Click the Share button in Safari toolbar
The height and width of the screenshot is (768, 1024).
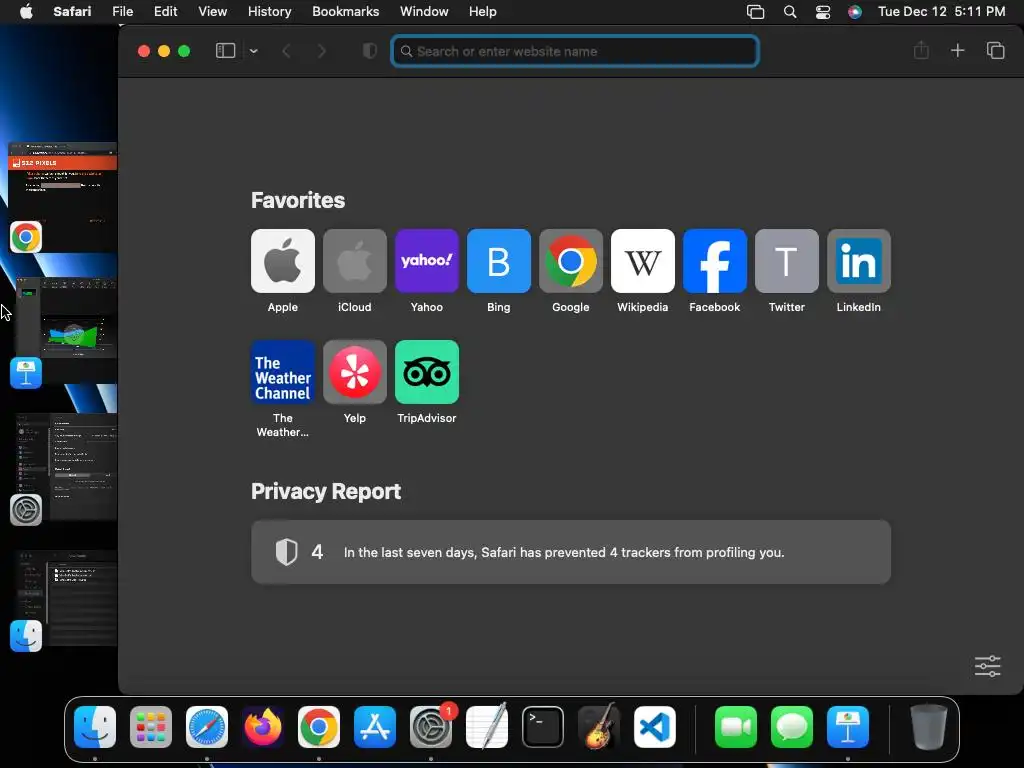(x=921, y=50)
